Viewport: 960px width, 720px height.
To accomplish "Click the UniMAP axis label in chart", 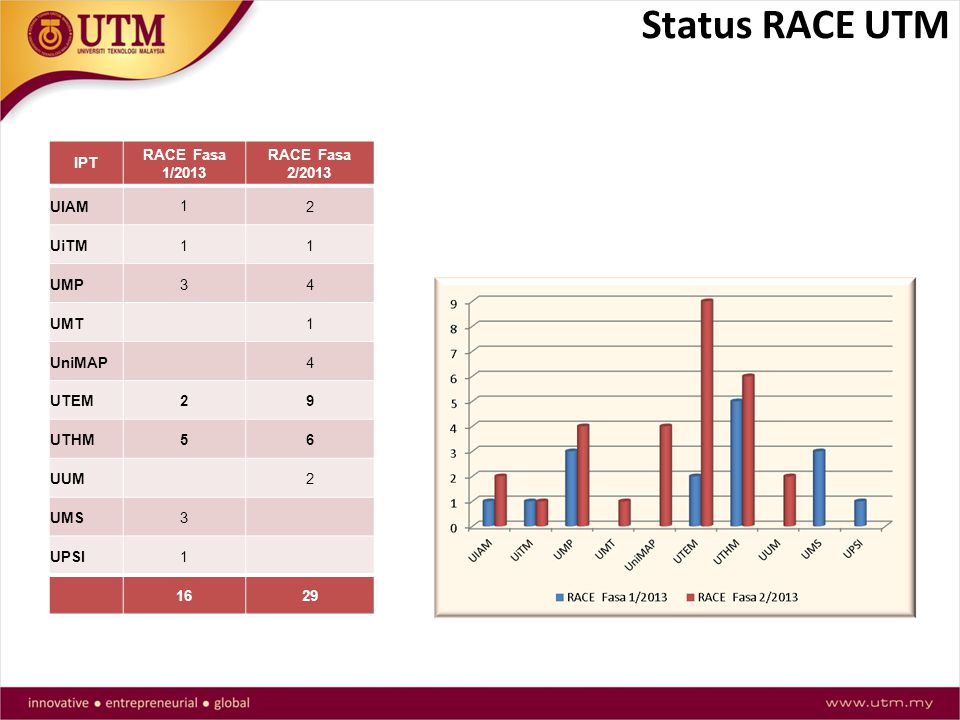I will tap(640, 555).
